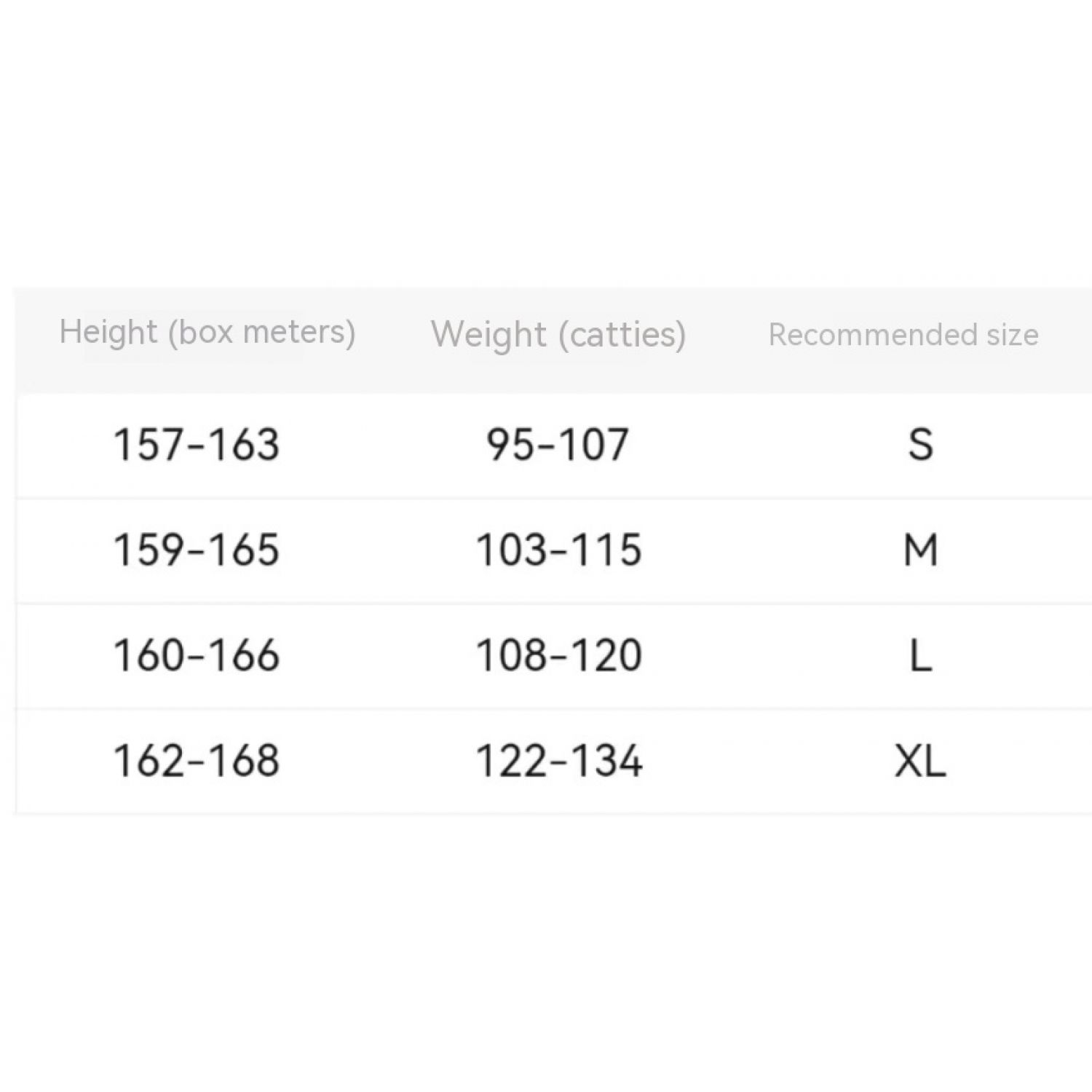Image resolution: width=1092 pixels, height=1092 pixels.
Task: Choose the M recommended size cell
Action: click(x=920, y=550)
